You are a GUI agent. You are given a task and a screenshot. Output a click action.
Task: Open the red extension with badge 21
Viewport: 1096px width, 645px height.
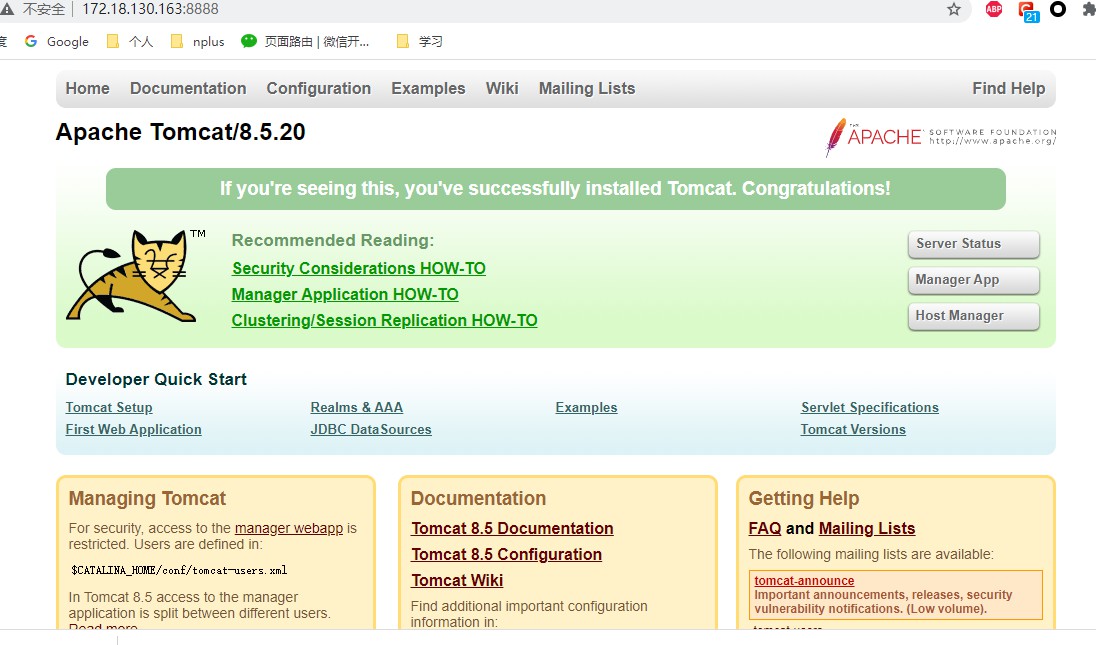pos(1028,10)
